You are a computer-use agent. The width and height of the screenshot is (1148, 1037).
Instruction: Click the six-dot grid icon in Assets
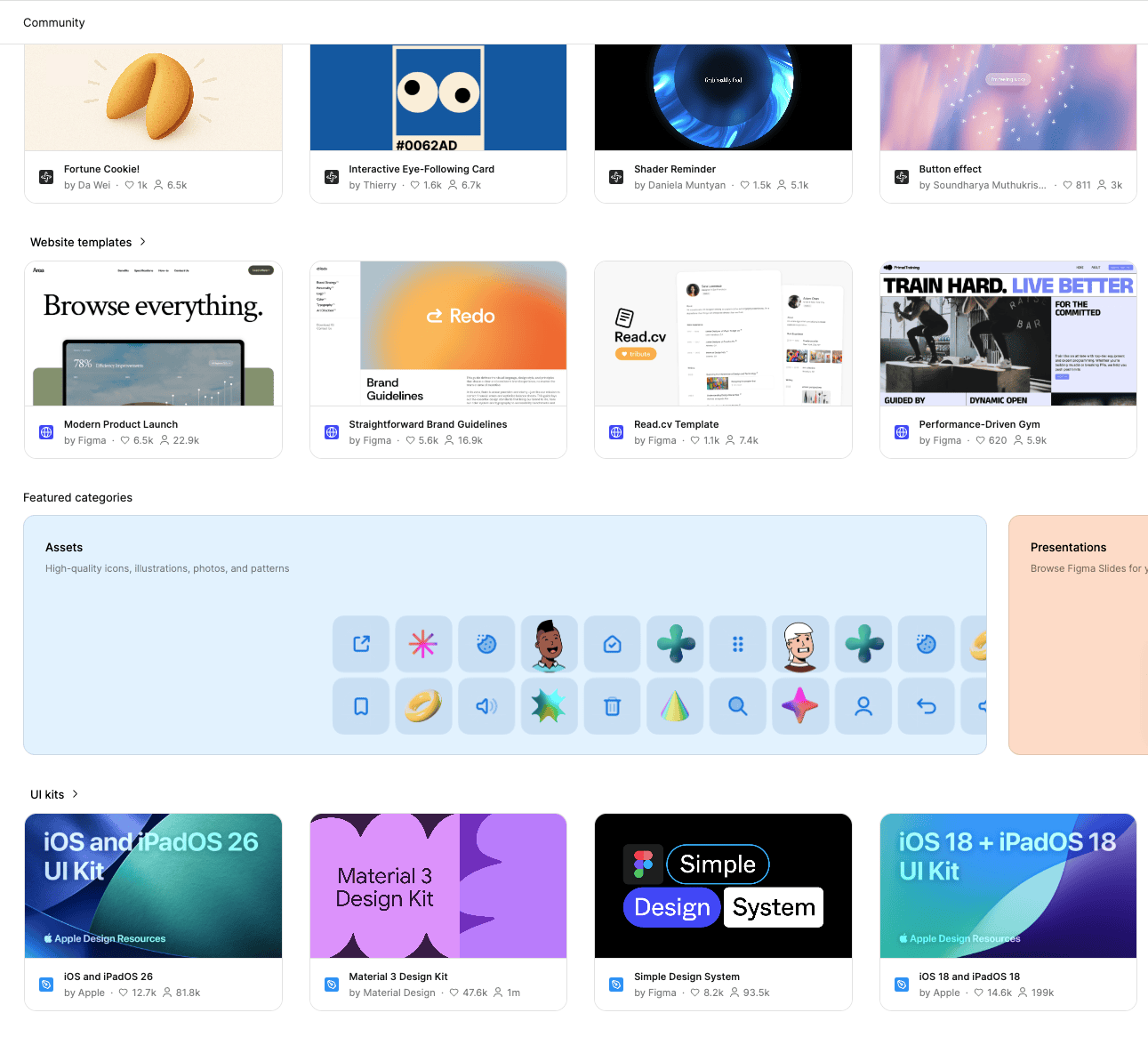(738, 644)
